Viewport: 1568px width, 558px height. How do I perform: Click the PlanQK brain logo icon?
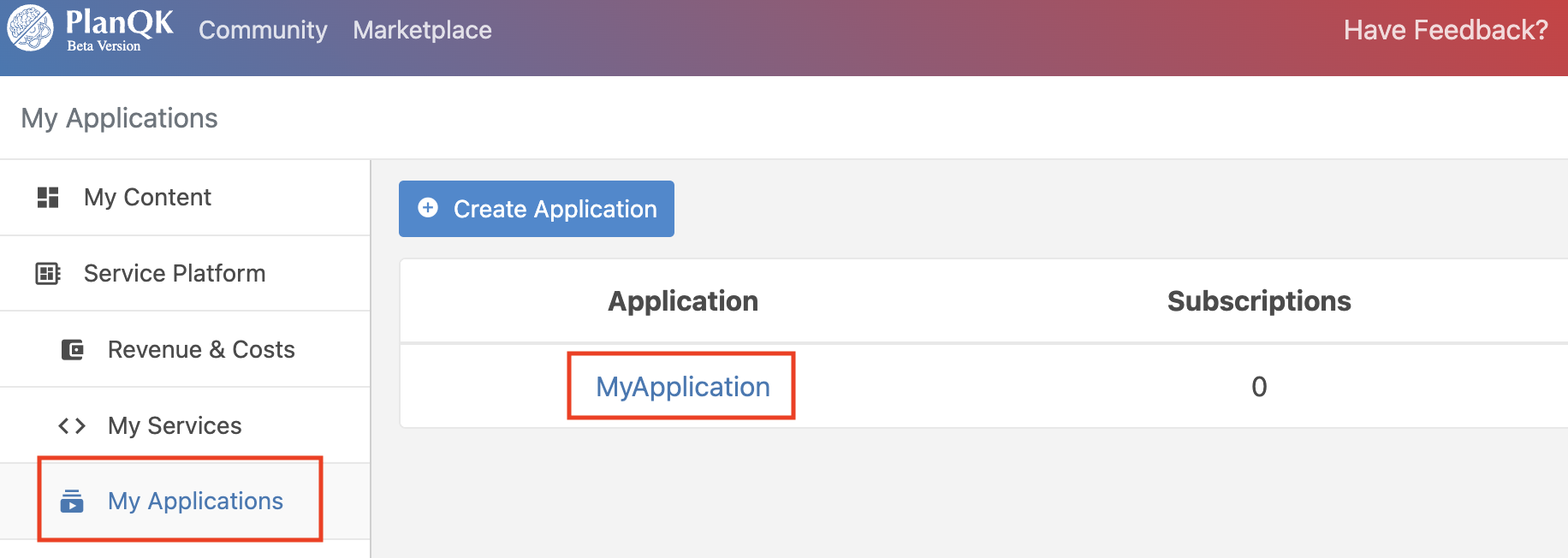coord(31,28)
